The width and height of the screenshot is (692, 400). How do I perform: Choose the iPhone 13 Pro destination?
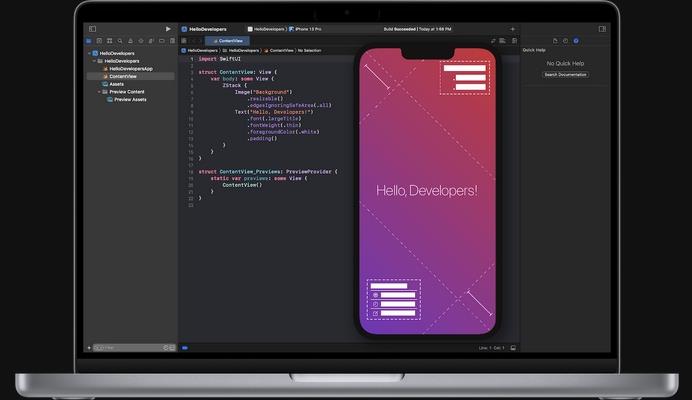pyautogui.click(x=305, y=29)
